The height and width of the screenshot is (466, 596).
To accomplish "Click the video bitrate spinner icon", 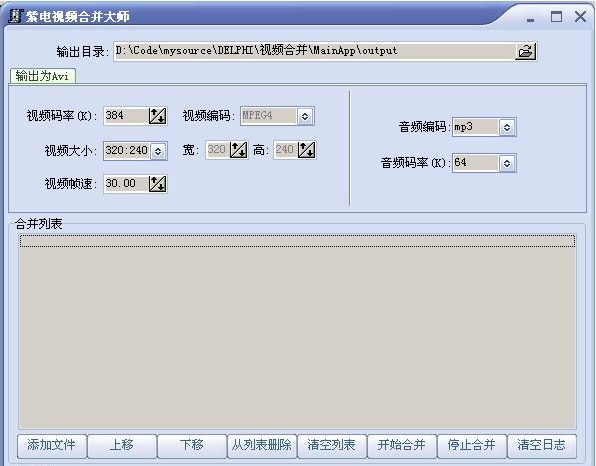I will pos(157,116).
